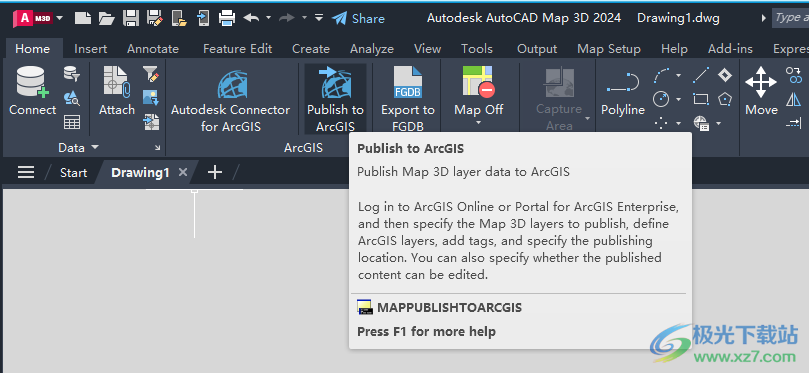
Task: Click the Redo arrow
Action: (286, 18)
